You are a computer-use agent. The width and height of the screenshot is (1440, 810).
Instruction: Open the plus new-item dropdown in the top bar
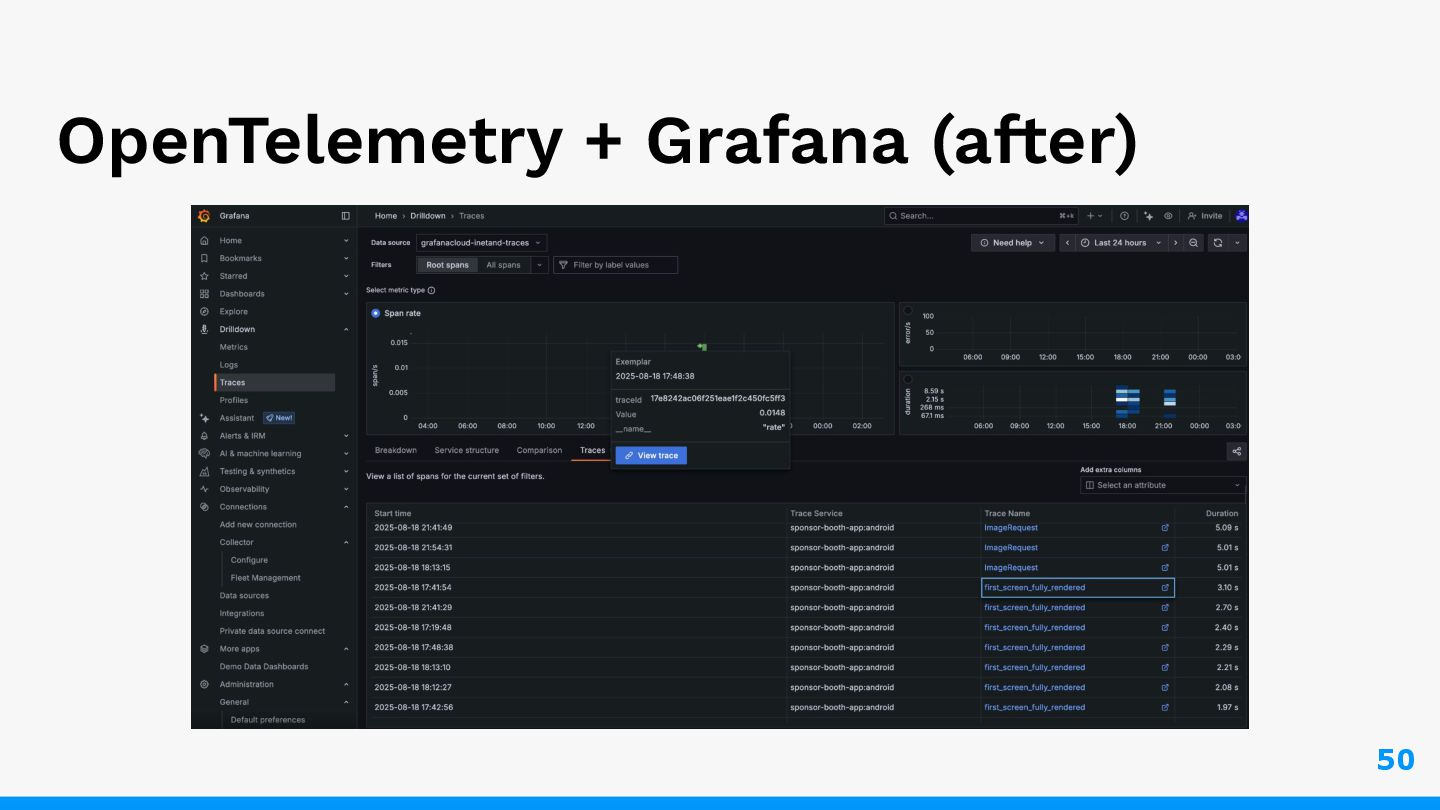(x=1095, y=216)
